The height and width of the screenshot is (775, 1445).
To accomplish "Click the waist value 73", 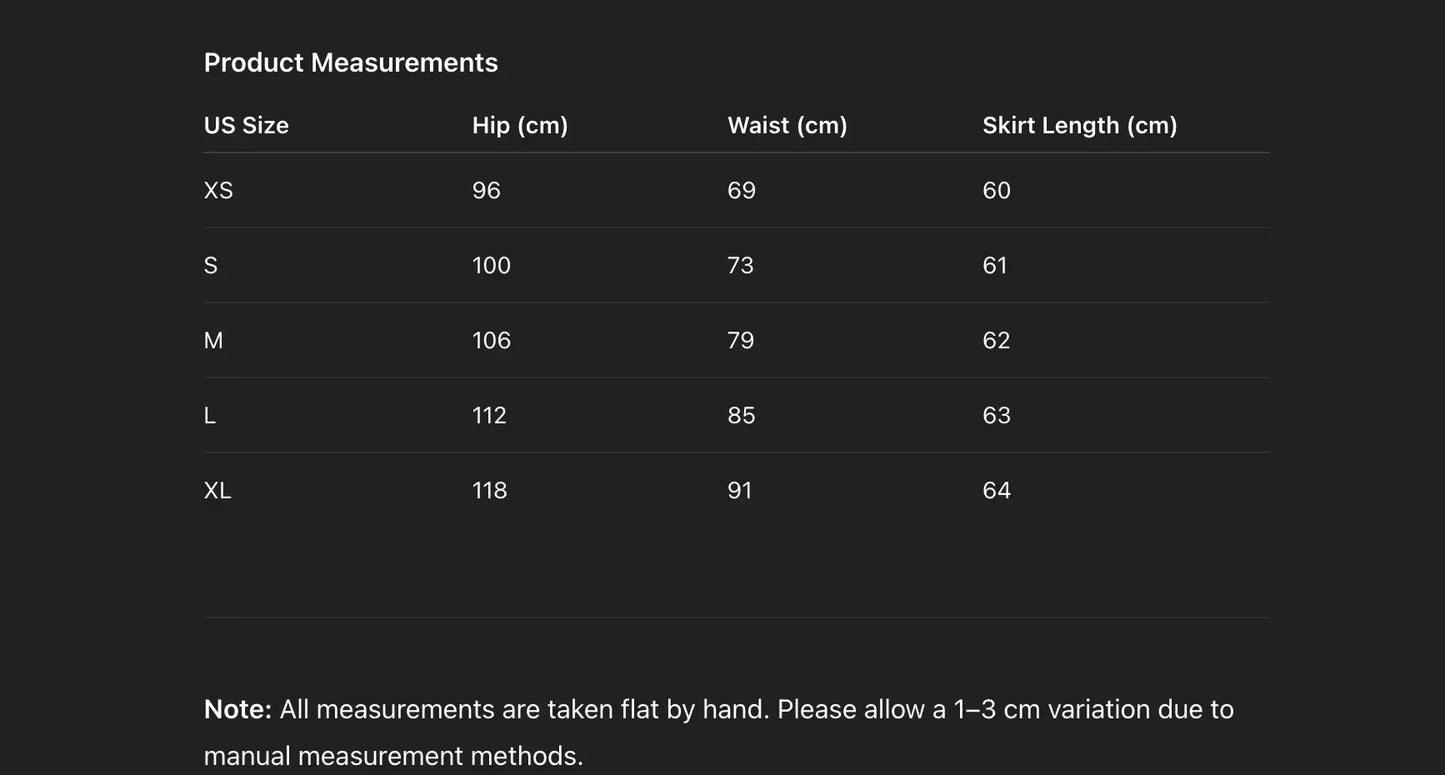I will (740, 265).
